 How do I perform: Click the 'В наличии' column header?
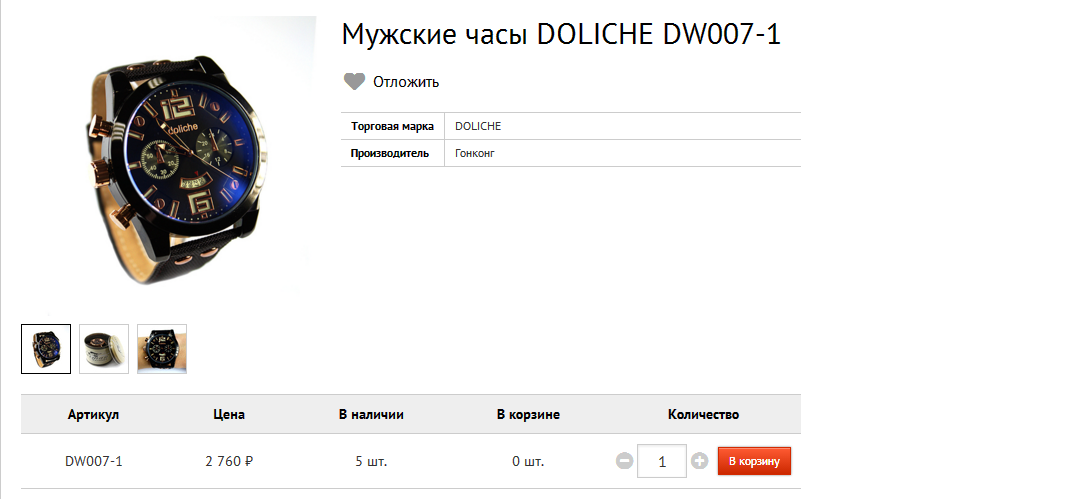(x=371, y=414)
